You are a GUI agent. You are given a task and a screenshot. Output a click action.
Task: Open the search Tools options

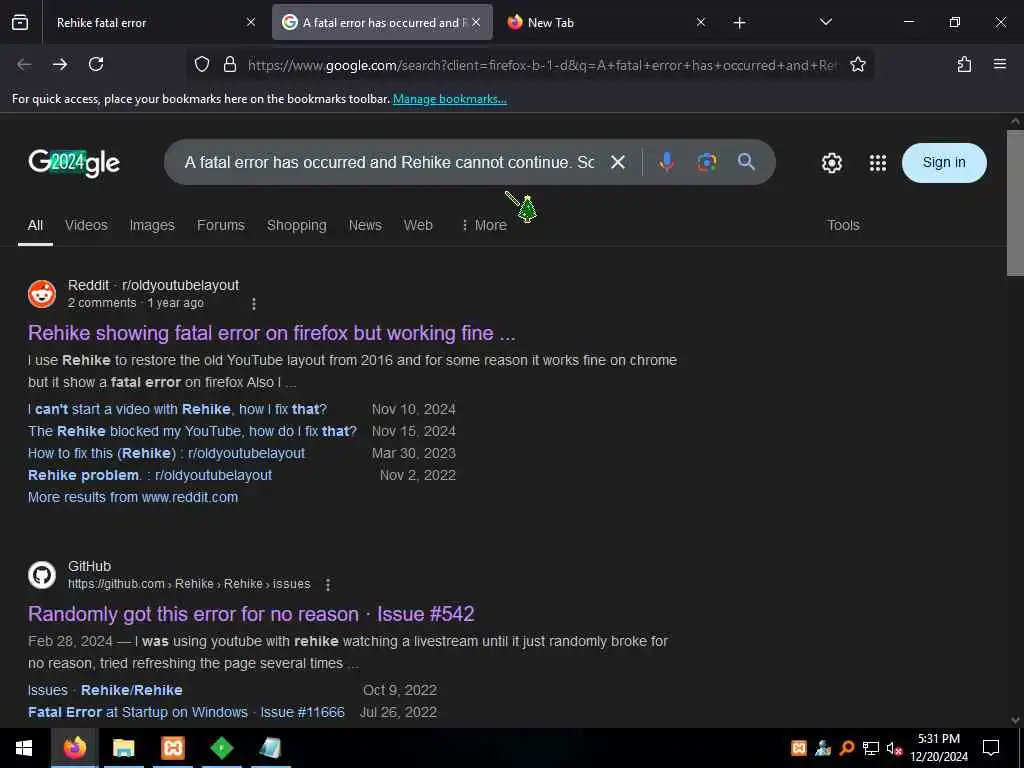coord(843,225)
